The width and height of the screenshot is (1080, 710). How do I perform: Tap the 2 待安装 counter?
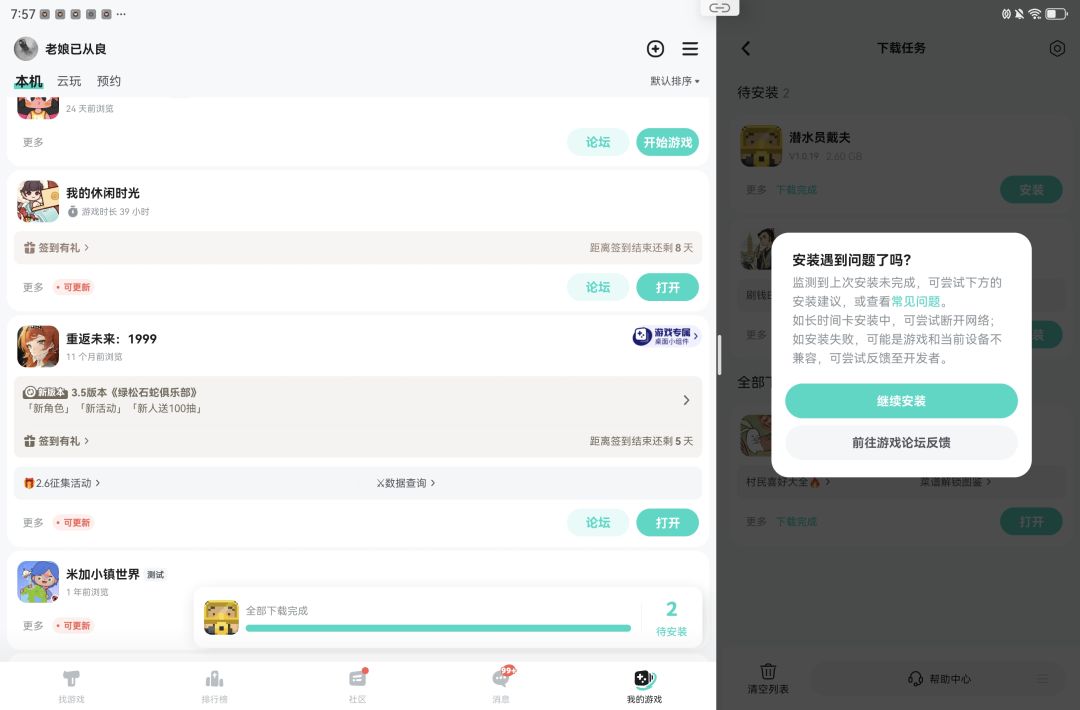pyautogui.click(x=672, y=618)
